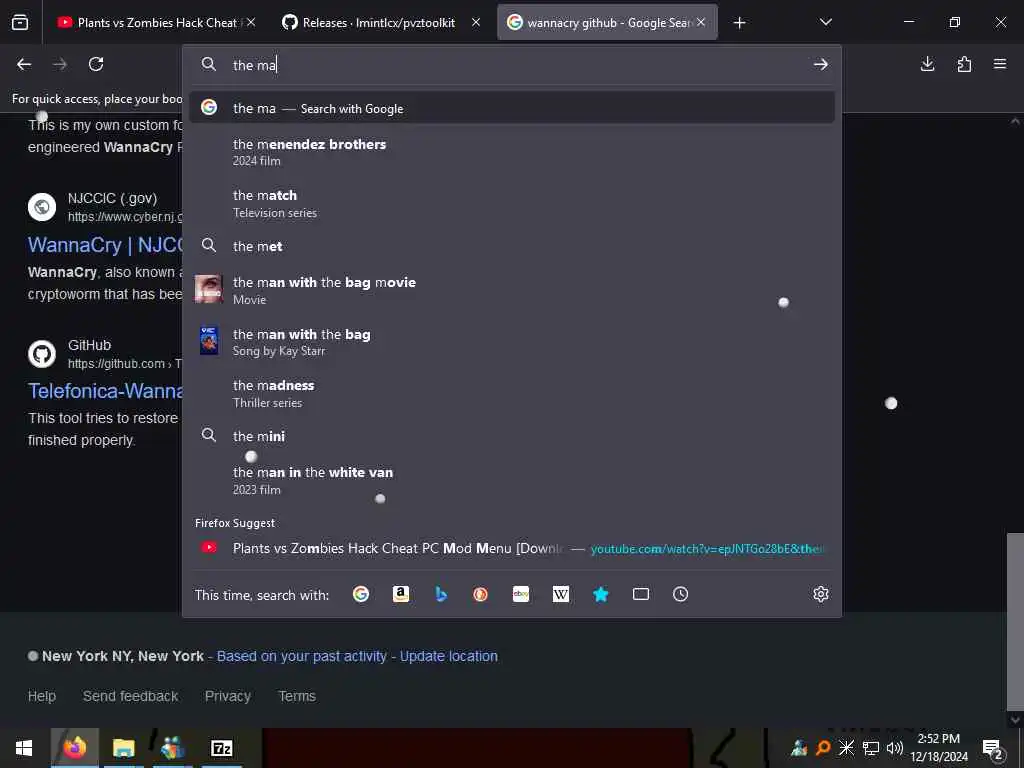Click the browser Back arrow
Screen dimensions: 1024x768
click(x=24, y=64)
